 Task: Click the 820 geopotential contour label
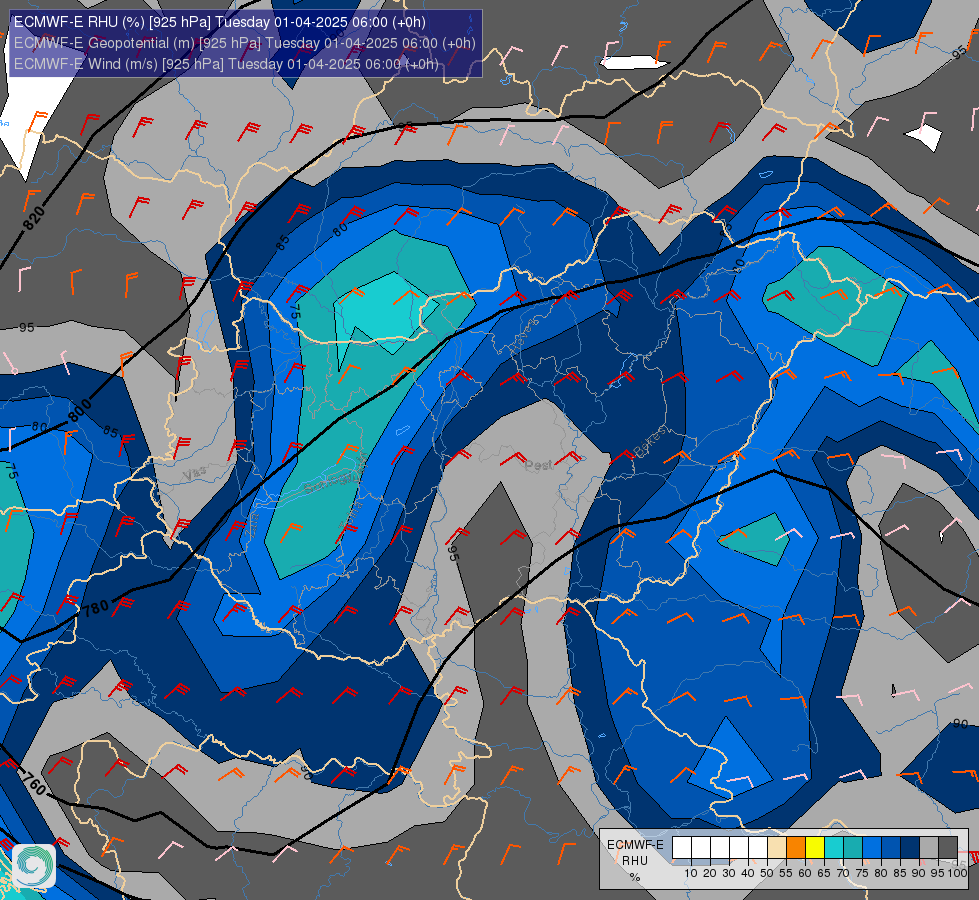34,218
